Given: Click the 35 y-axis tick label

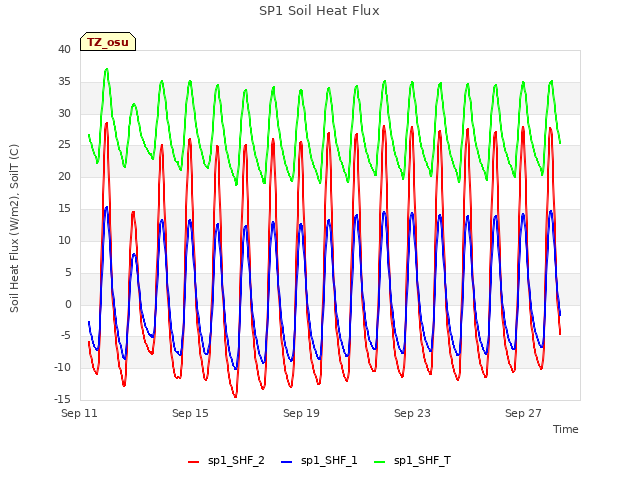Looking at the screenshot, I should coord(64,81).
